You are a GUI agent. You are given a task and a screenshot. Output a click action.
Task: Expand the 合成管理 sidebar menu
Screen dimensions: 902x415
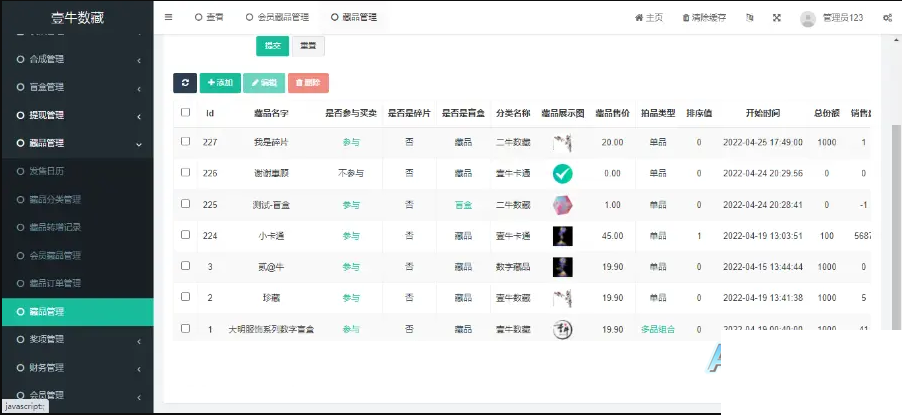coord(76,59)
